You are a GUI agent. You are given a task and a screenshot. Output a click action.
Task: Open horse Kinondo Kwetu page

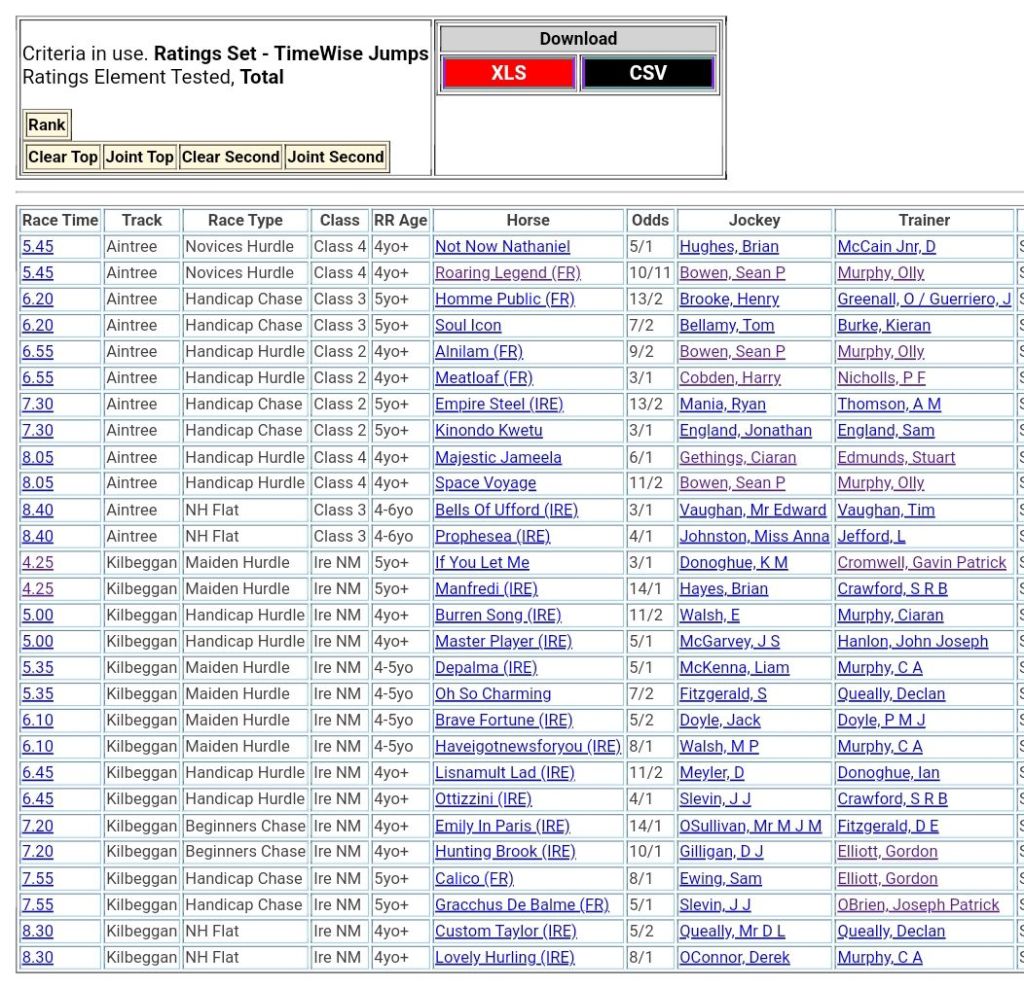(488, 431)
